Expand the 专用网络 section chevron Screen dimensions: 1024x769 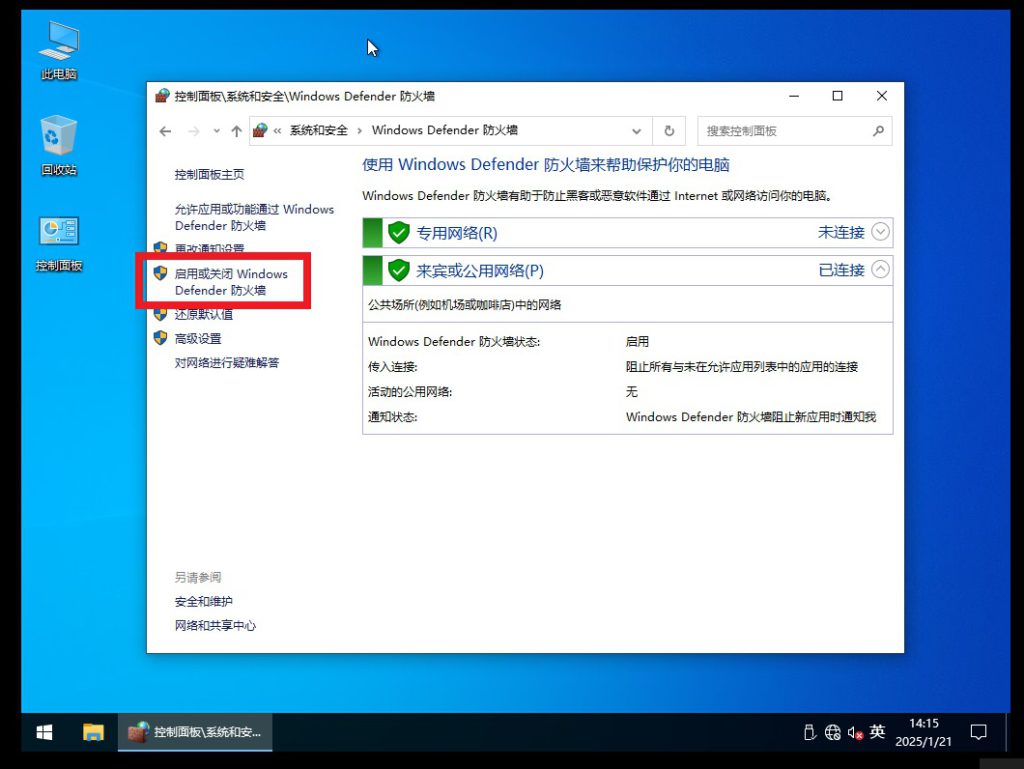coord(880,232)
